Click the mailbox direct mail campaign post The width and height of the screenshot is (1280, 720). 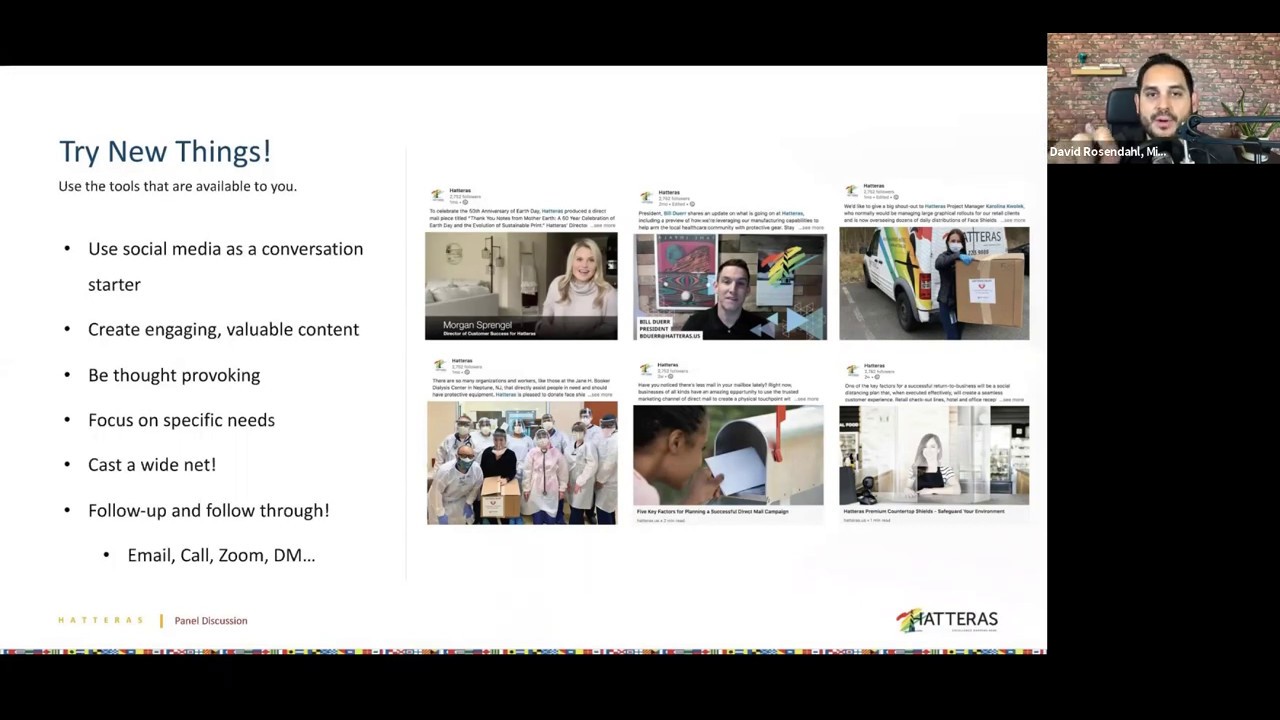(728, 455)
